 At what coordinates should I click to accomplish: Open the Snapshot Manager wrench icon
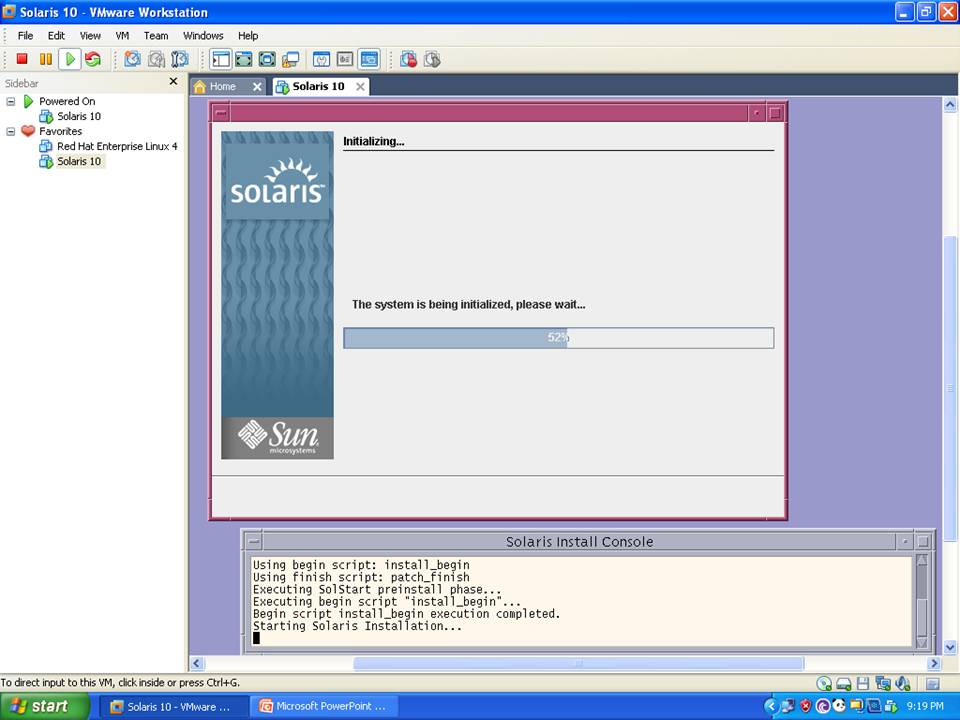tap(179, 59)
